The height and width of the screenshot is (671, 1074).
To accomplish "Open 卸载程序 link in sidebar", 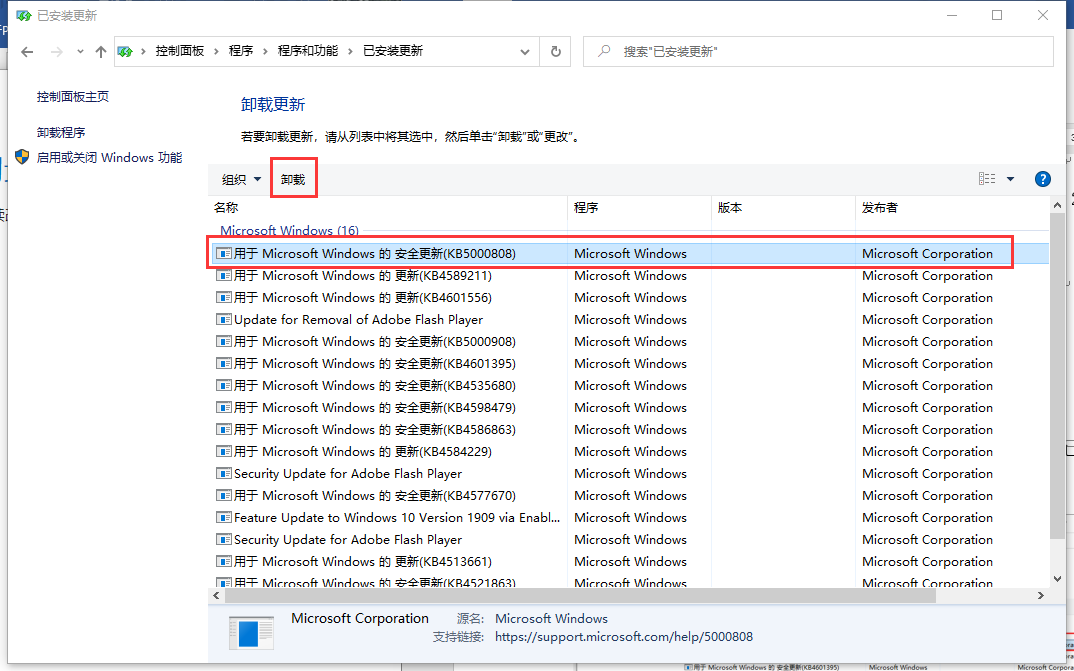I will (61, 132).
